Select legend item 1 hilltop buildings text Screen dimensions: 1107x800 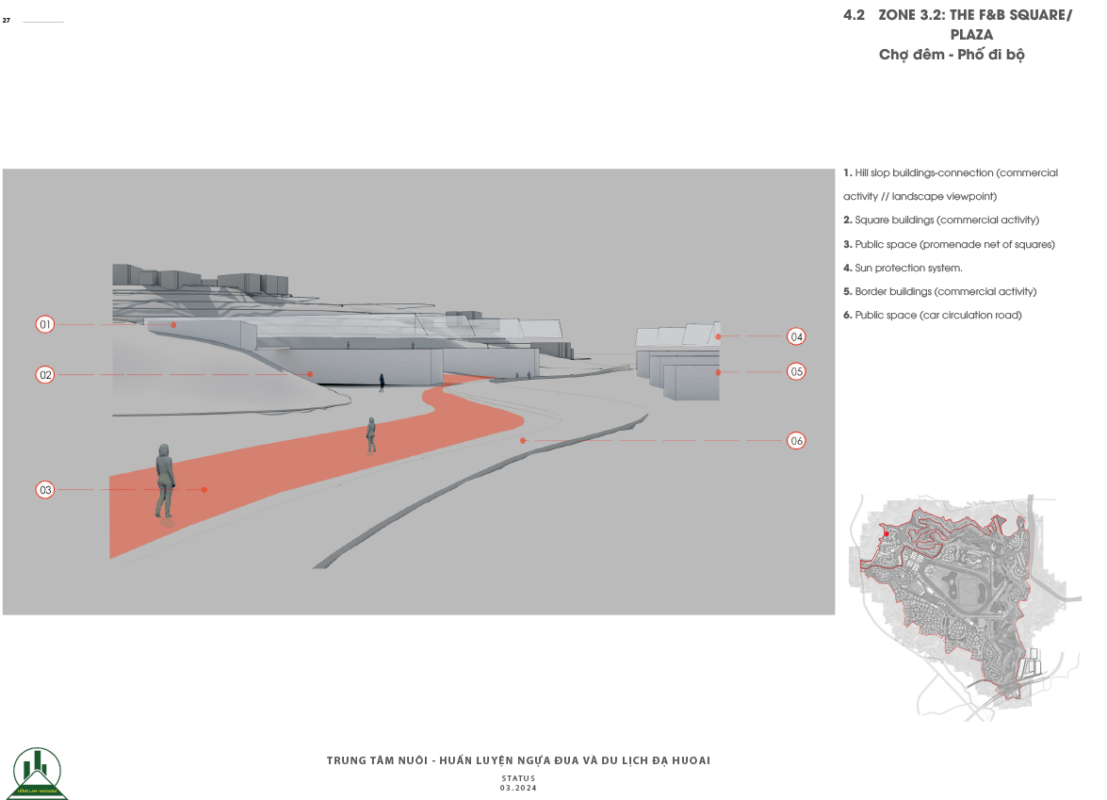(950, 174)
